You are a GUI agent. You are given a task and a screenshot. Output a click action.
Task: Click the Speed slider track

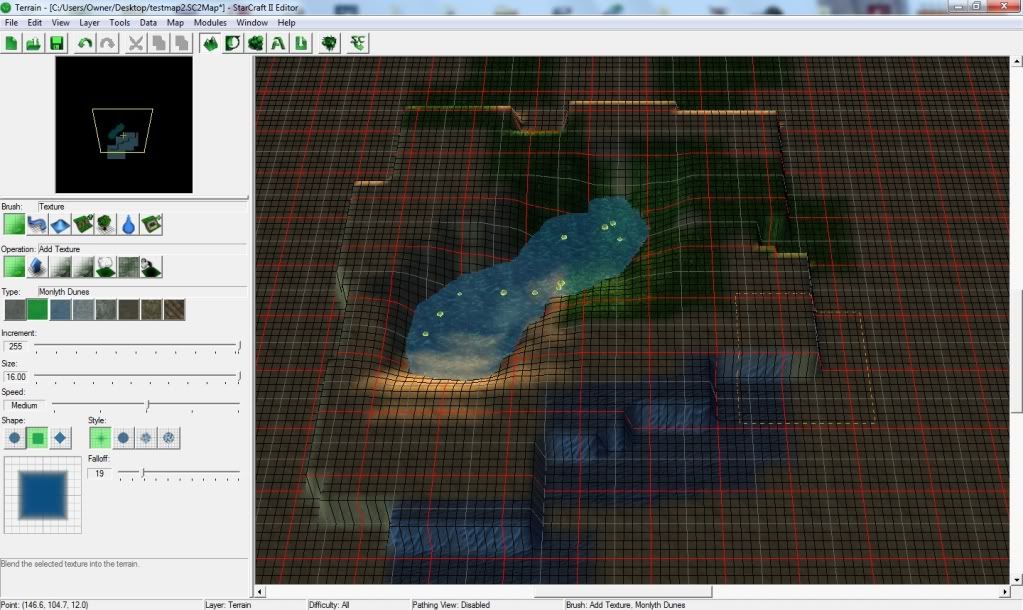[146, 405]
